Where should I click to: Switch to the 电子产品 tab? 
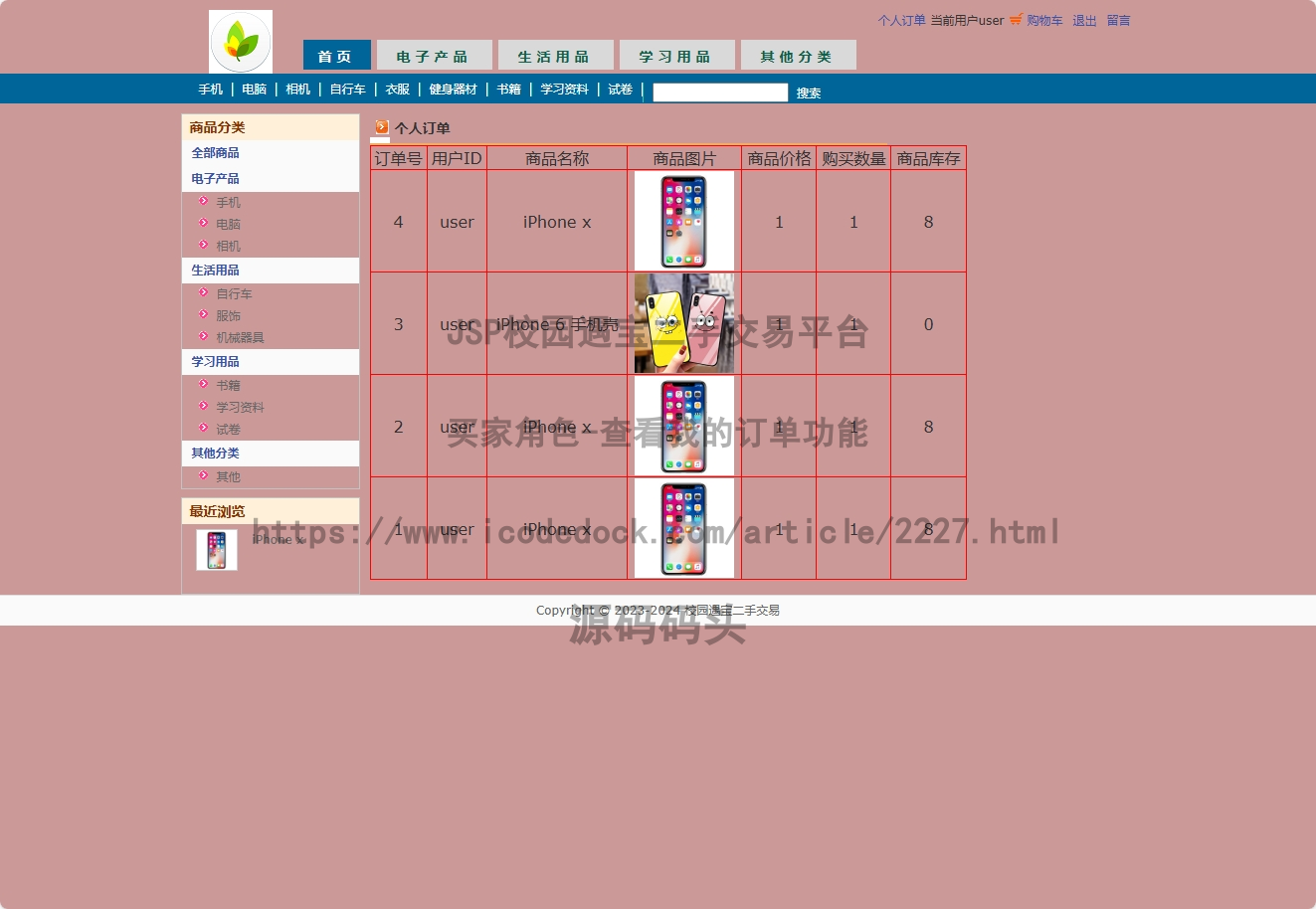(434, 56)
